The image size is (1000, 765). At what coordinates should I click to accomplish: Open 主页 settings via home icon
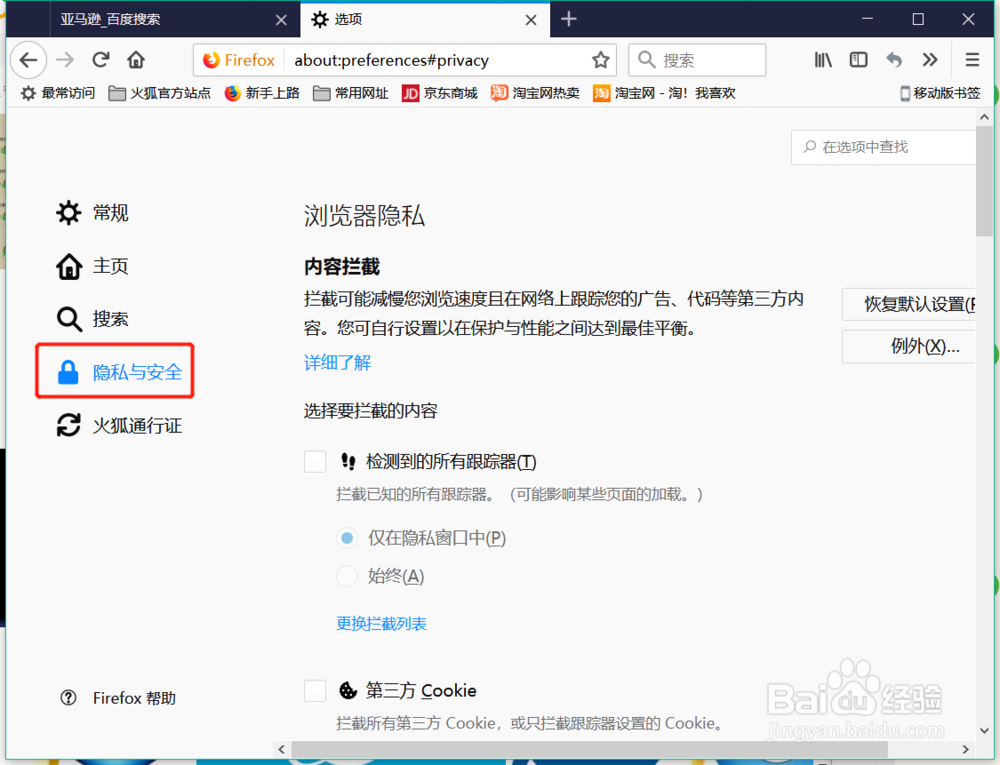click(67, 266)
